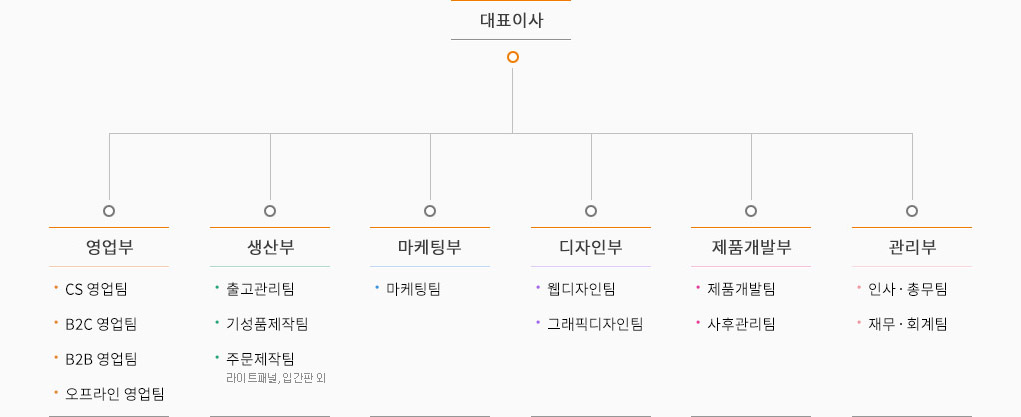The height and width of the screenshot is (417, 1021).
Task: Click the CS 영업팀 list item
Action: (96, 289)
